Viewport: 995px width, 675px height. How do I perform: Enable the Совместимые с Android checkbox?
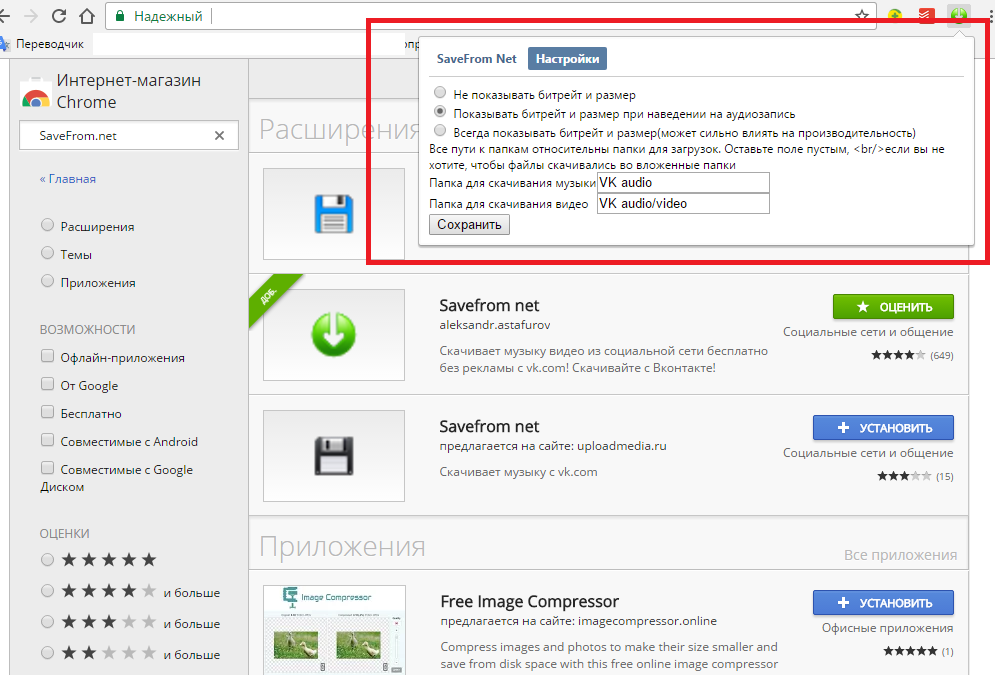47,440
